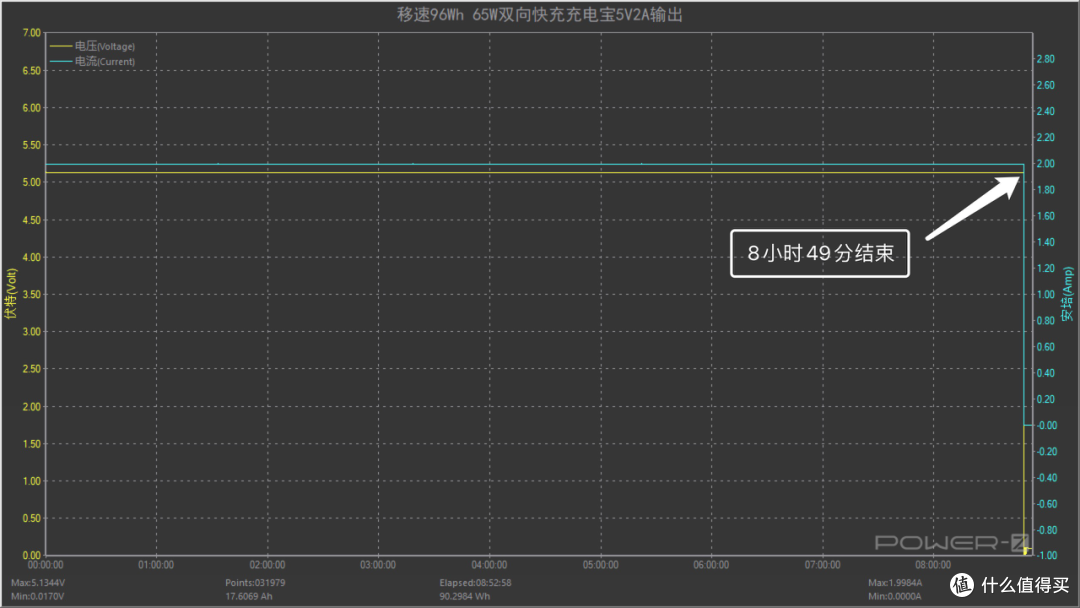Click the 08:00:00 time axis label

tap(933, 565)
